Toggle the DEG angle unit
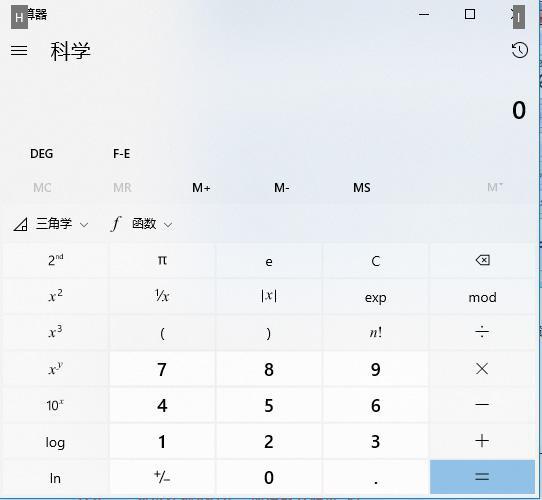 click(41, 154)
